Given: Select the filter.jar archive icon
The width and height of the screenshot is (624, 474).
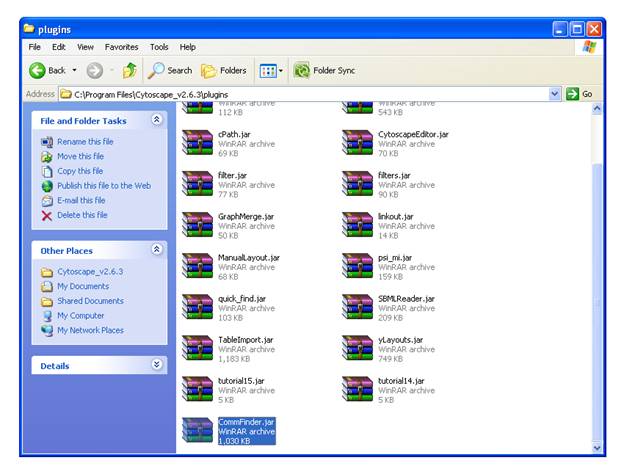Looking at the screenshot, I should 198,183.
